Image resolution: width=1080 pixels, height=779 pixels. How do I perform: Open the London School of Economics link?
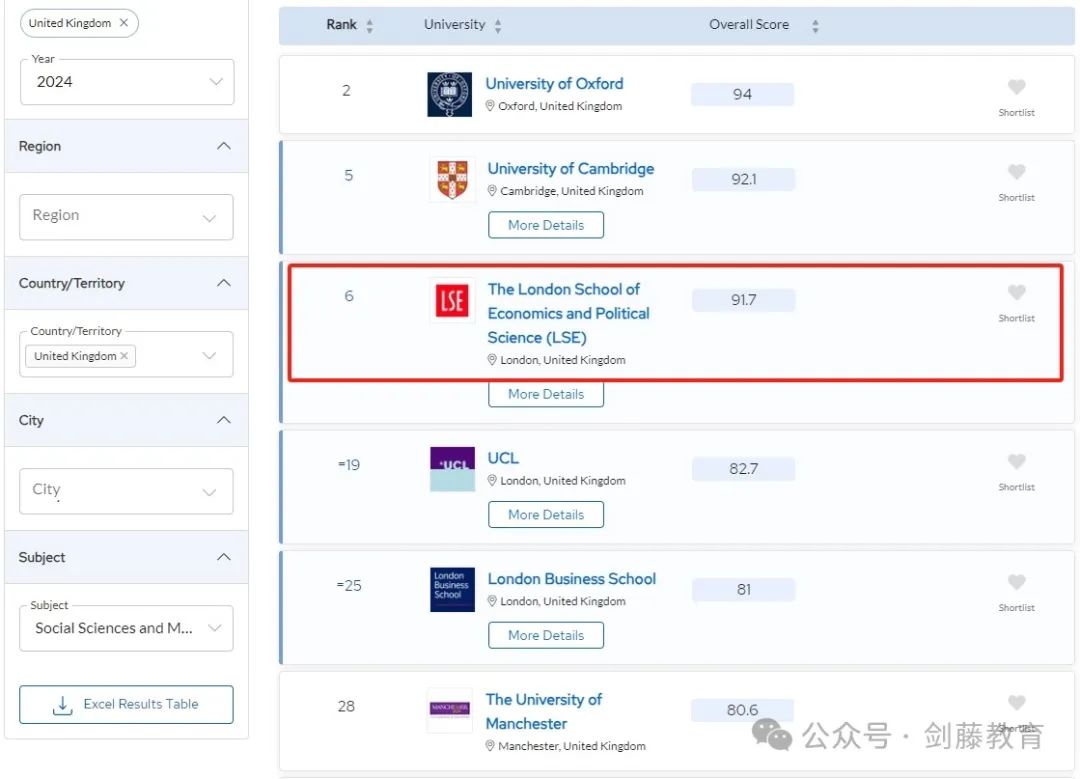pos(569,313)
